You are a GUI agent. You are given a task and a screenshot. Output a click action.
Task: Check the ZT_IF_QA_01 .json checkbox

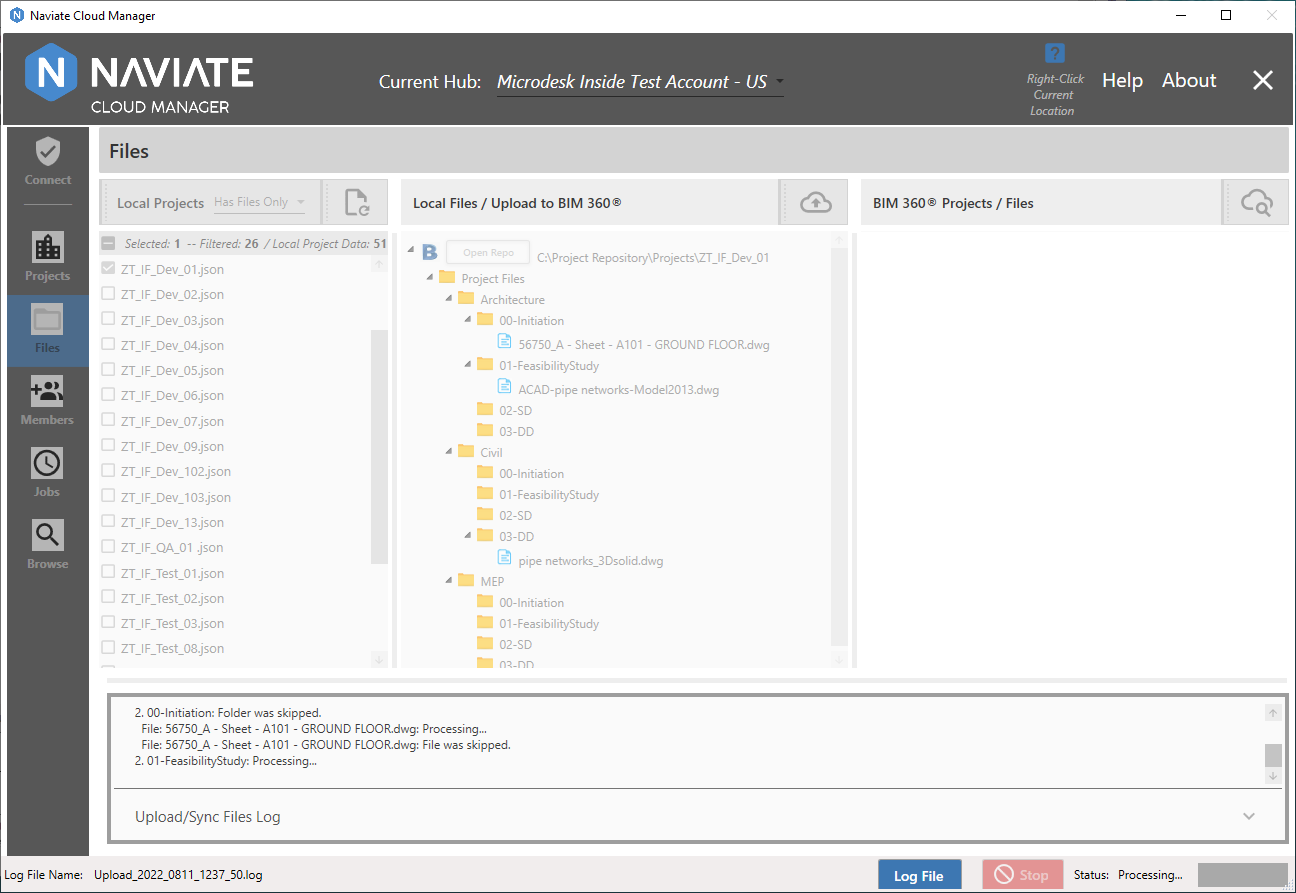click(109, 547)
